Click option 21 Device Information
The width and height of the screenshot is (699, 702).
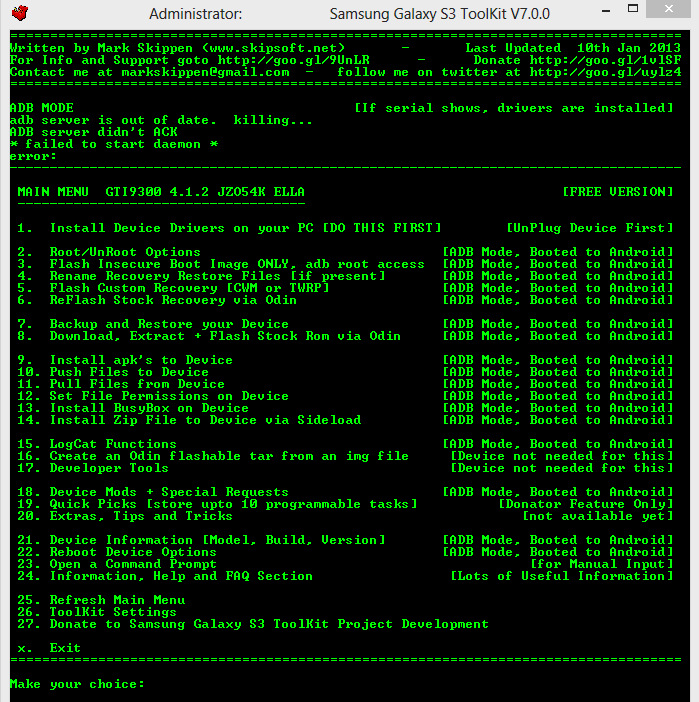(201, 540)
